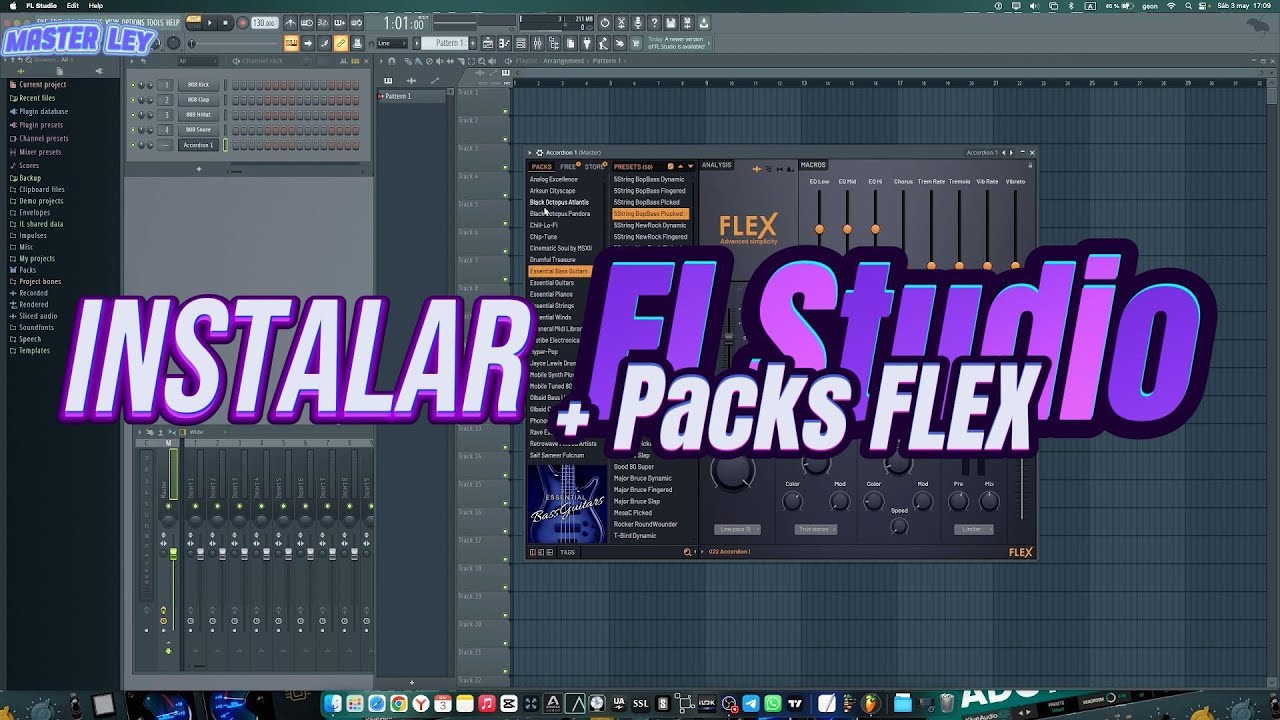Switch to the FLEX PACKS tab
The image size is (1280, 720).
[x=542, y=166]
